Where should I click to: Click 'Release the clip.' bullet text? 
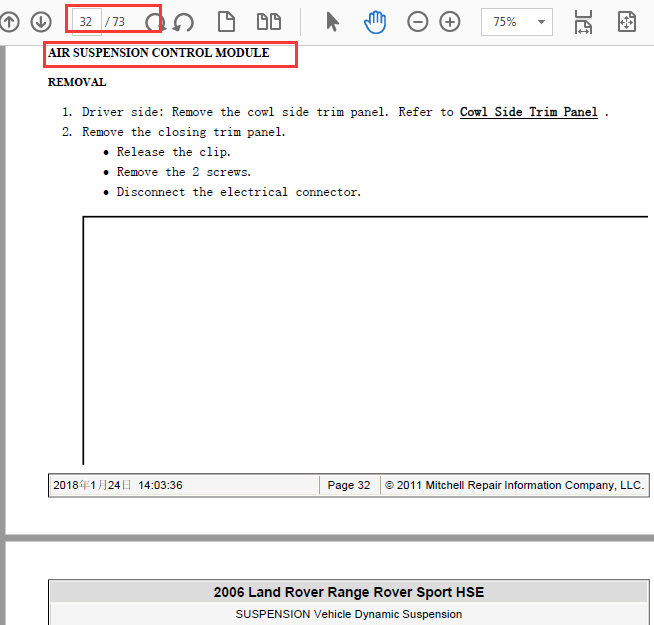[174, 152]
